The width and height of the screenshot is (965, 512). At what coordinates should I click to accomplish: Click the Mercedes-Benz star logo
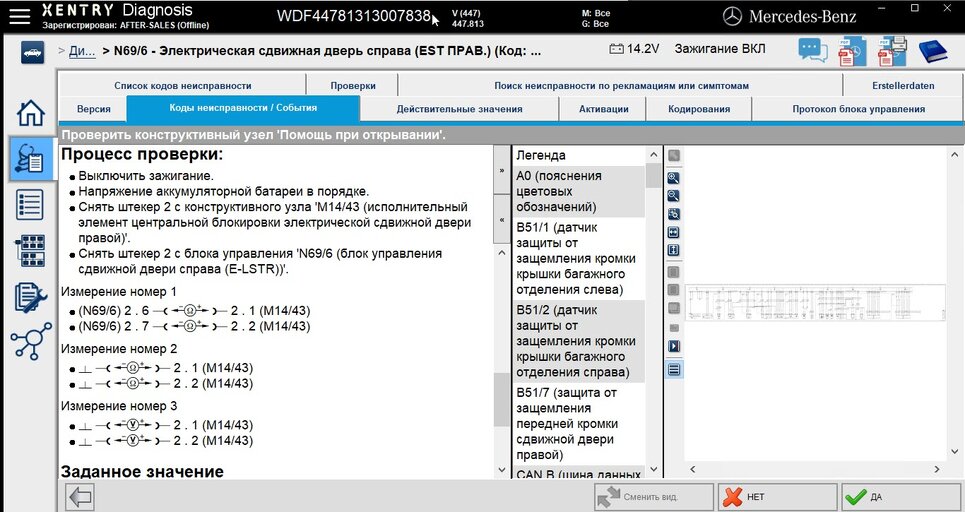(732, 17)
